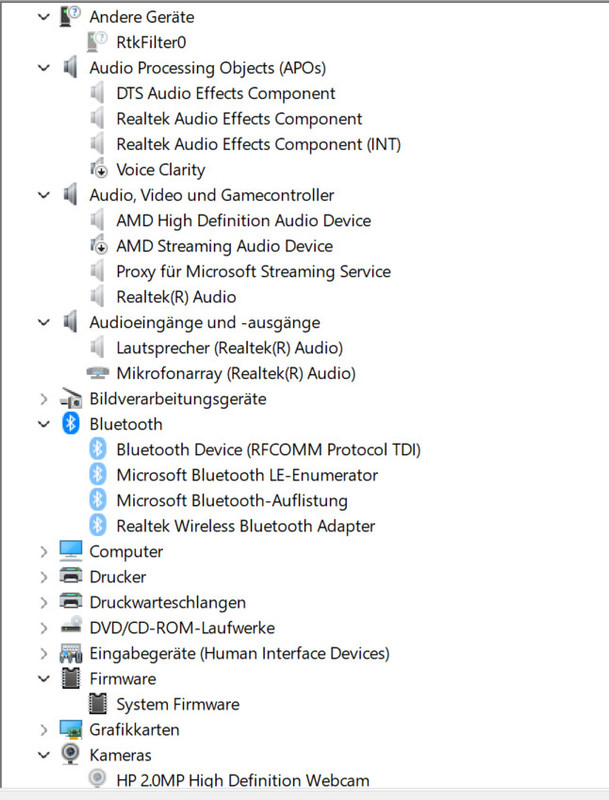Click the Mikrofonarray device icon
Image resolution: width=609 pixels, height=800 pixels.
[97, 373]
